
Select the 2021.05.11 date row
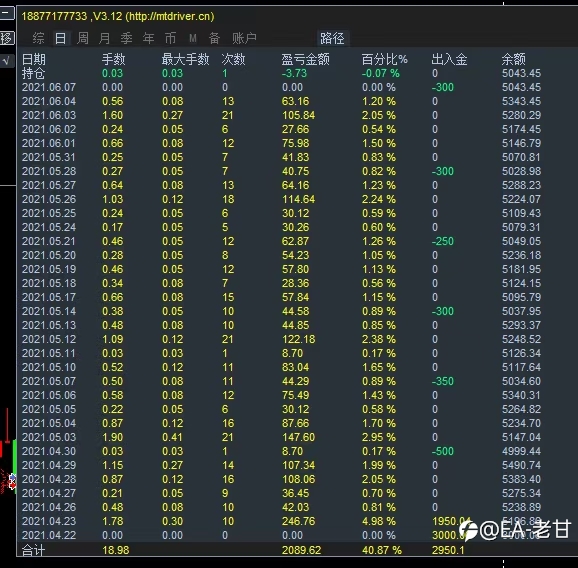tap(49, 353)
